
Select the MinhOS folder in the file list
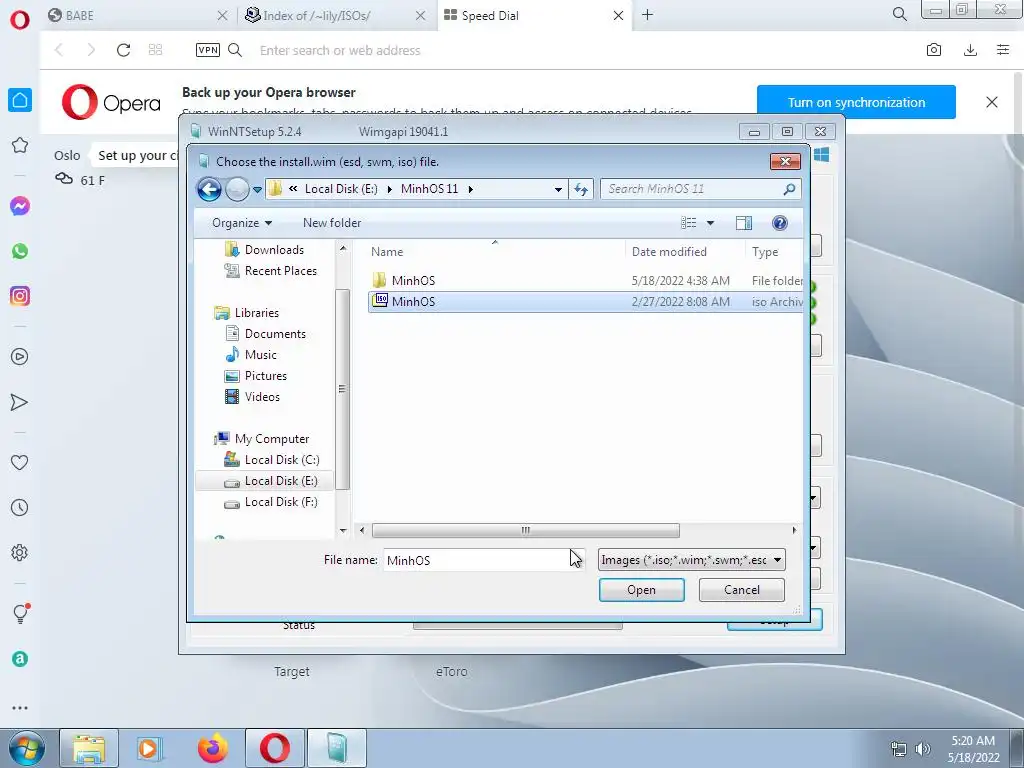pos(585,280)
